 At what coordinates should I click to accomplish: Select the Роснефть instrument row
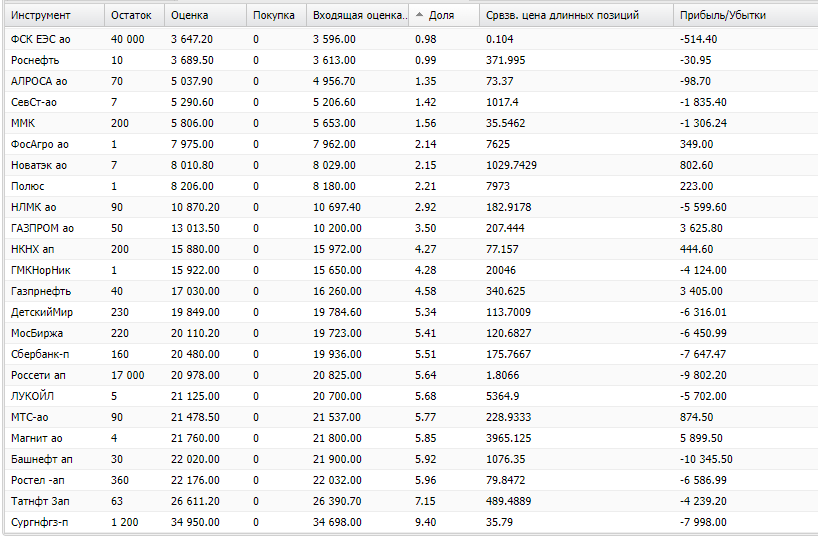[412, 60]
